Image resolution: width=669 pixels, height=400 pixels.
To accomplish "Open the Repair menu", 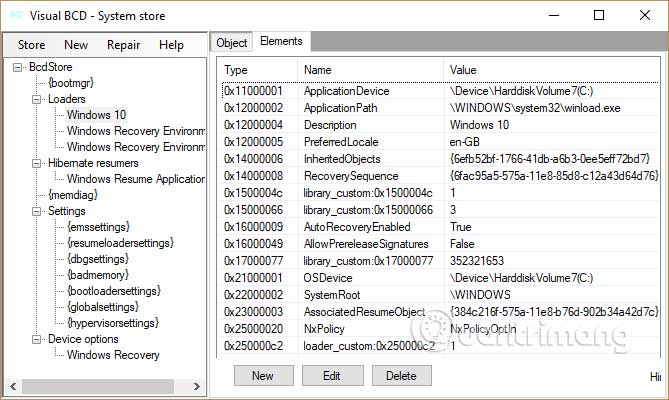I will tap(124, 45).
